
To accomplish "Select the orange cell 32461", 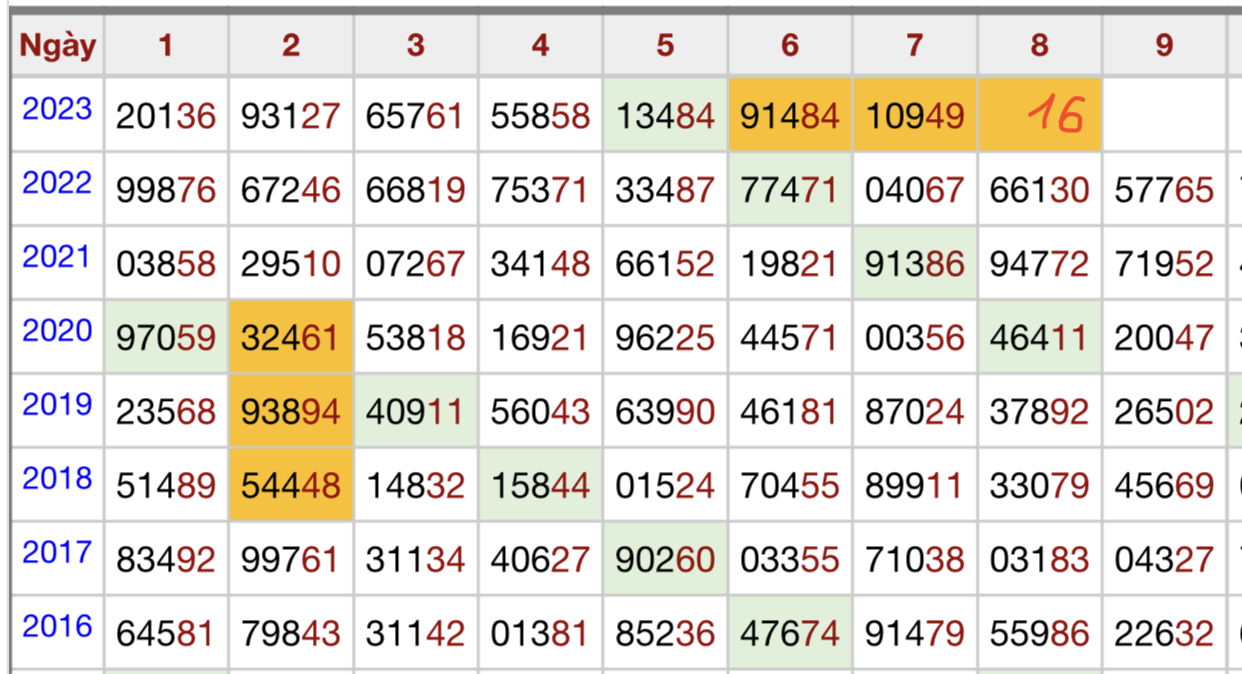I will [x=291, y=337].
